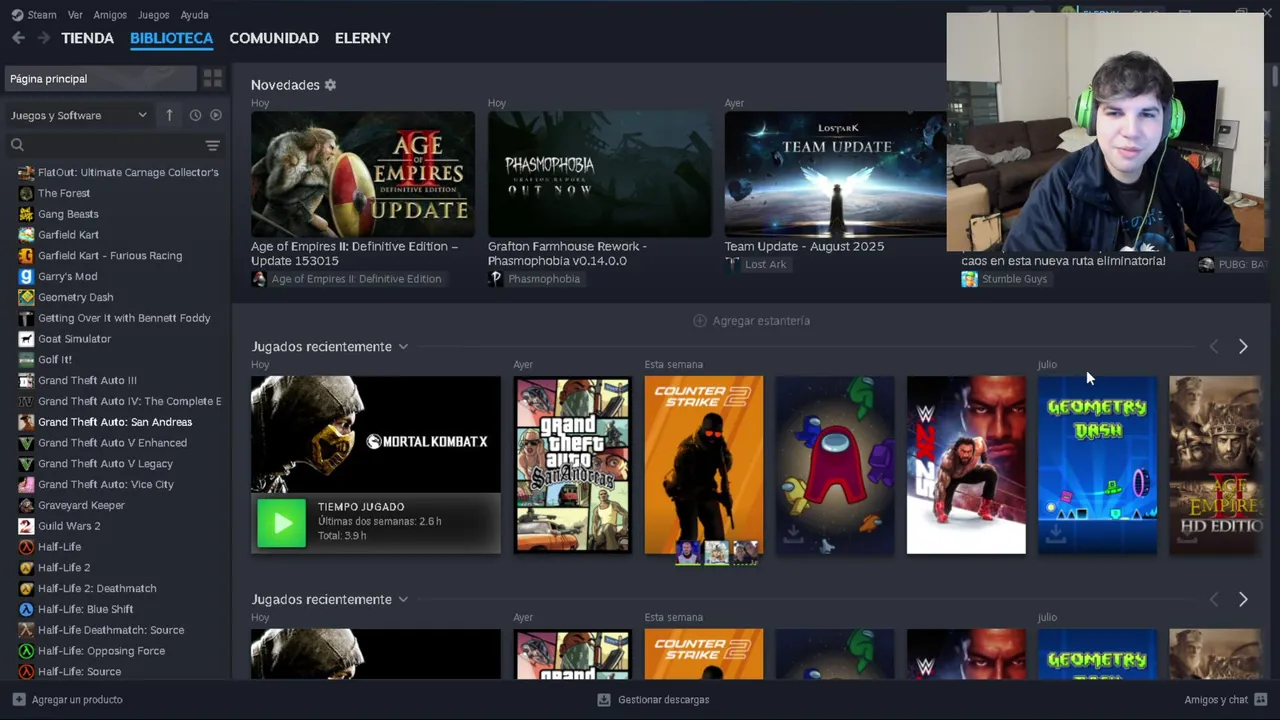Select Grand Theft Auto V Enhanced

[x=112, y=443]
